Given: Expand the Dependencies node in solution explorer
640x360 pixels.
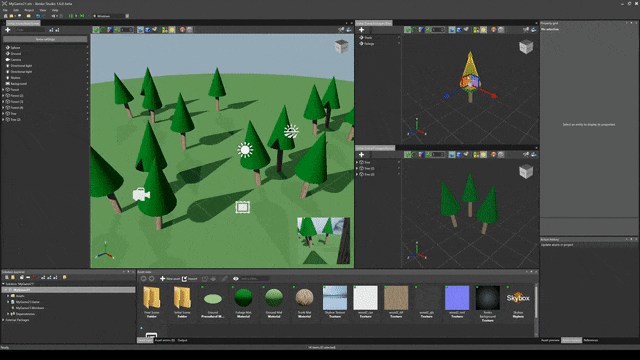Looking at the screenshot, I should pyautogui.click(x=8, y=314).
